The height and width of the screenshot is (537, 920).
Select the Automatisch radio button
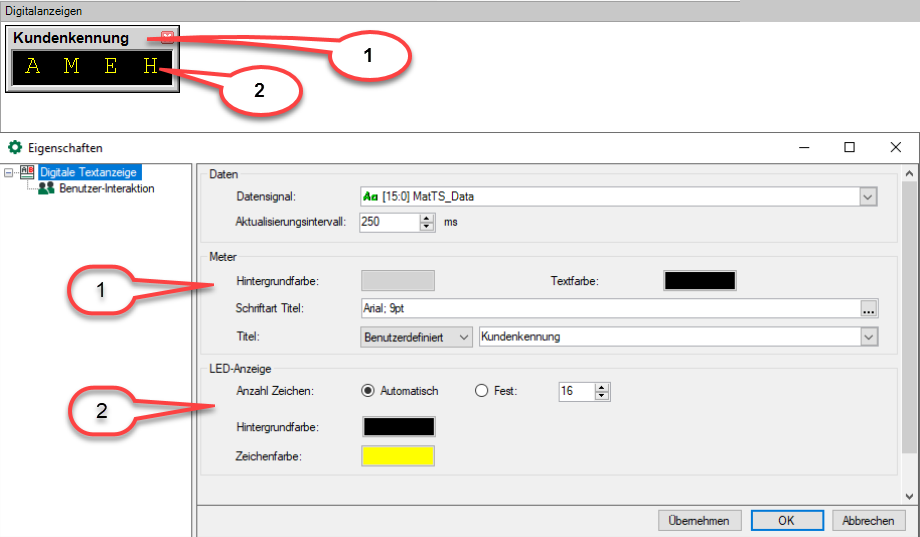point(368,391)
